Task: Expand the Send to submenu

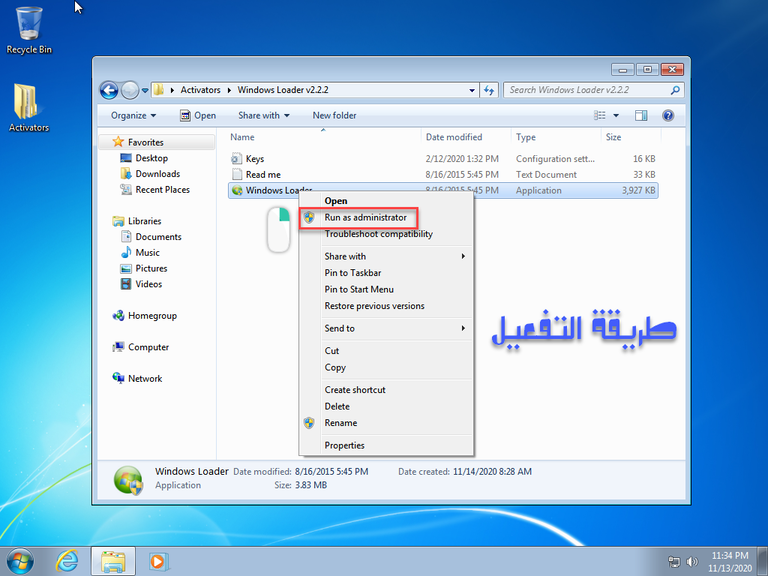Action: 386,329
